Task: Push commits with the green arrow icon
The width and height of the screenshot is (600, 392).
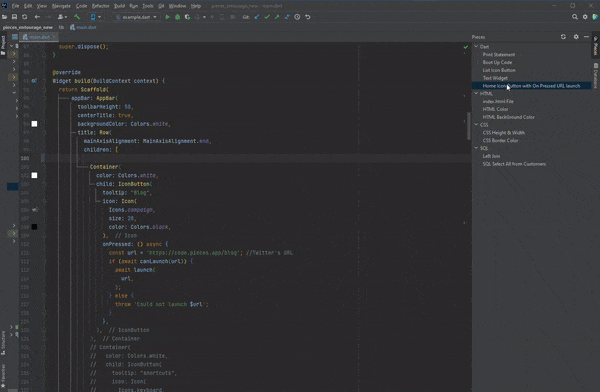Action: pyautogui.click(x=277, y=17)
